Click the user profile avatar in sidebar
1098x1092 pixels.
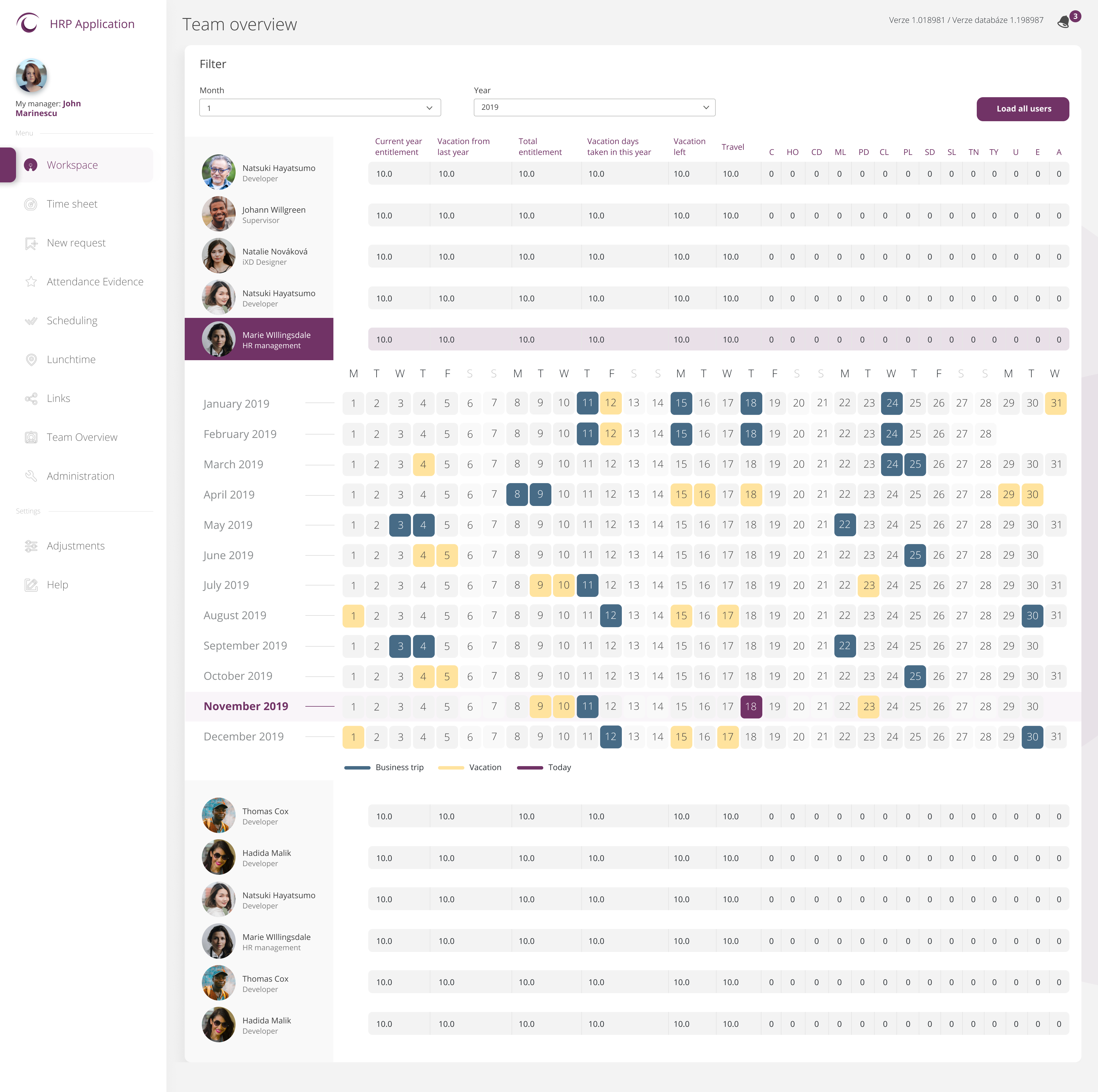tap(31, 75)
